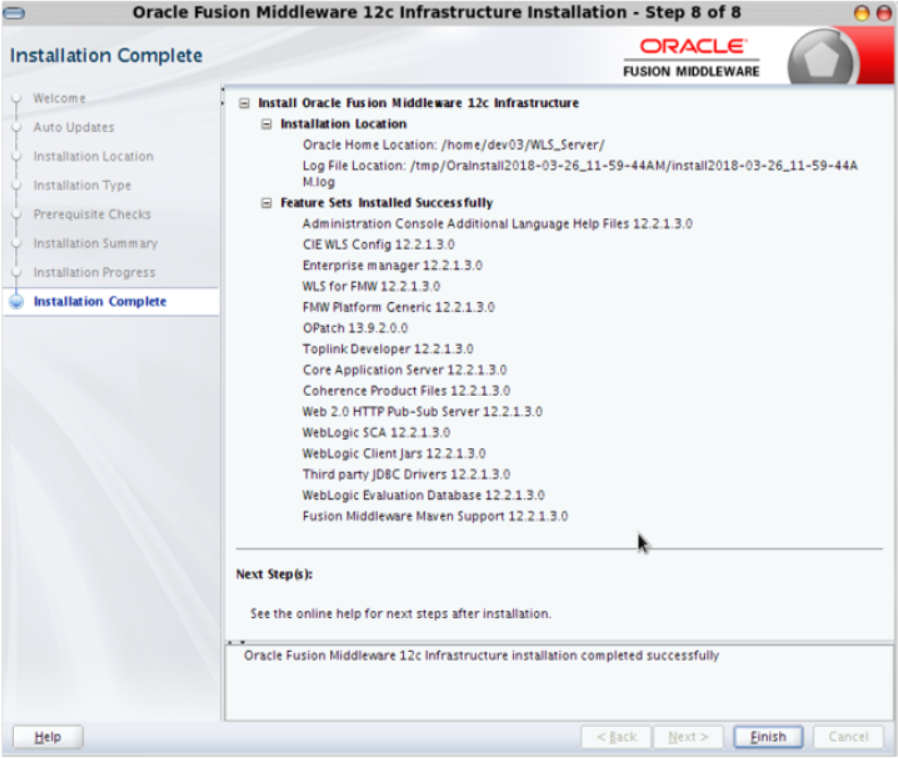Screen dimensions: 898x759
Task: Select FMW Platform Generic 12.2.1.3.0
Action: pos(399,308)
